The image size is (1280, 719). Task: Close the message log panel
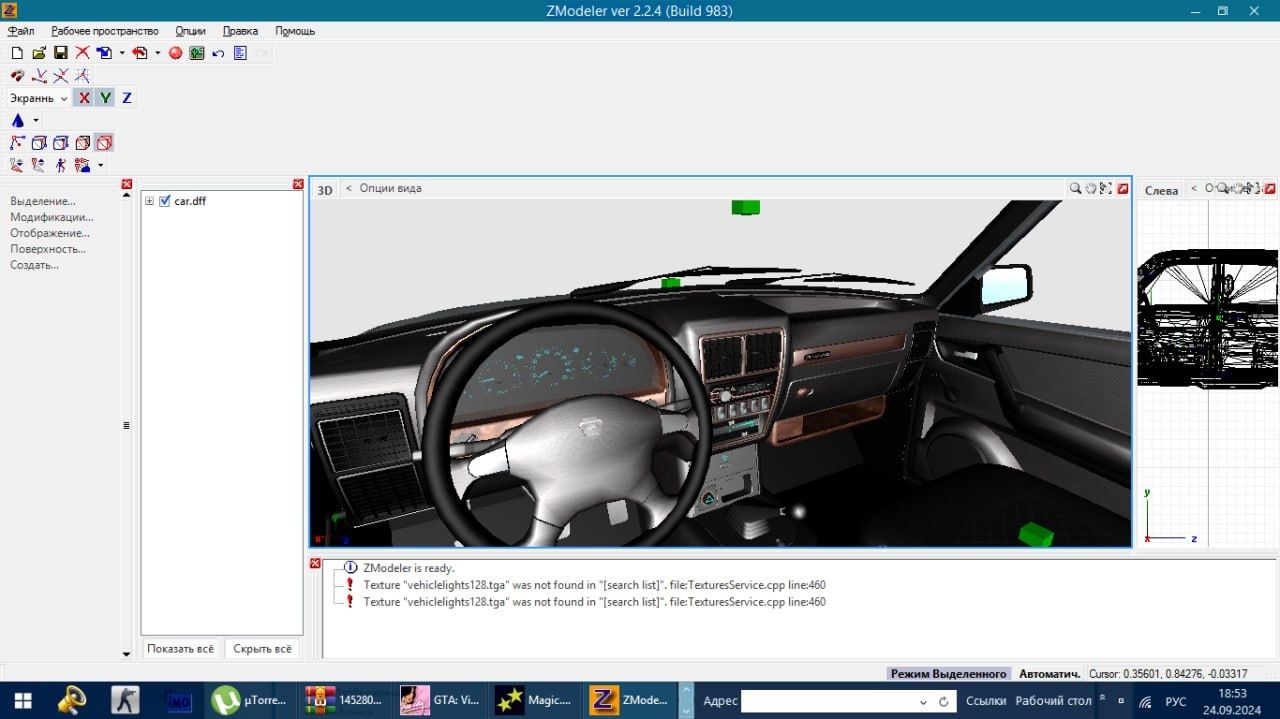tap(315, 564)
